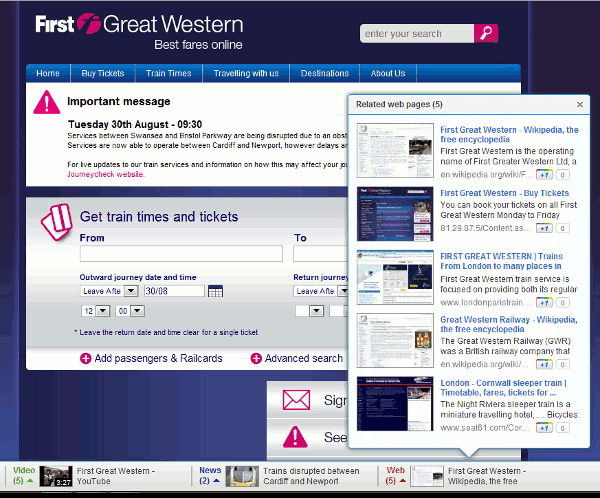Image resolution: width=600 pixels, height=498 pixels.
Task: Click the plus icon for Advanced search
Action: [x=256, y=359]
